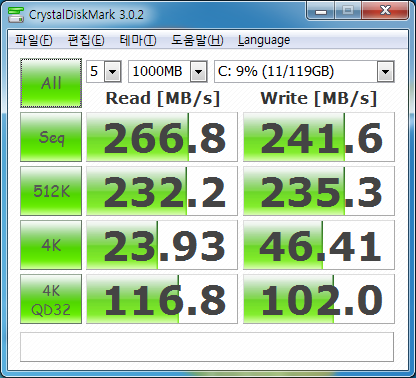Click the CrystalDiskMark title bar icon

[x=16, y=14]
